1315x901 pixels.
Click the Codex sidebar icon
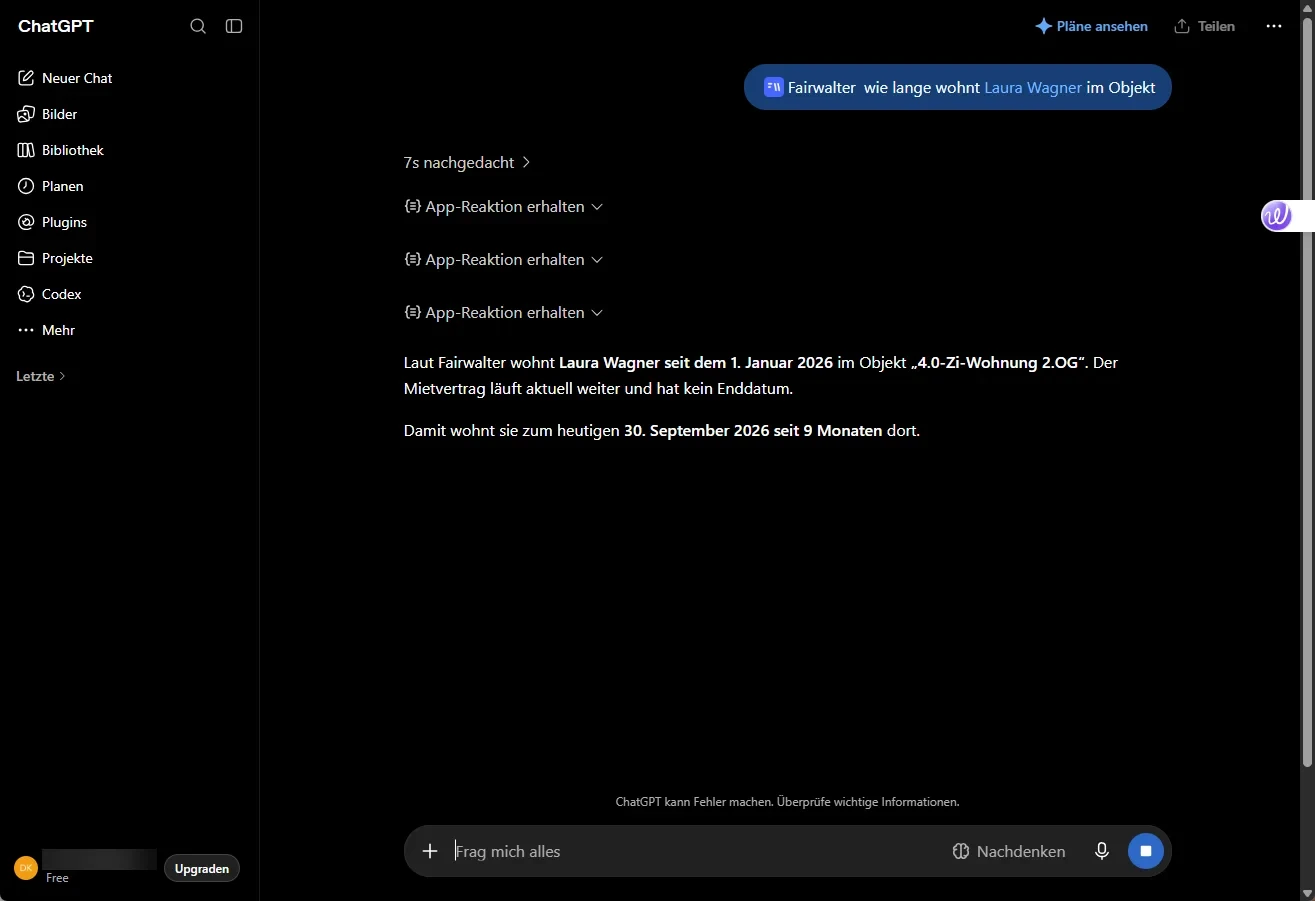click(x=26, y=294)
